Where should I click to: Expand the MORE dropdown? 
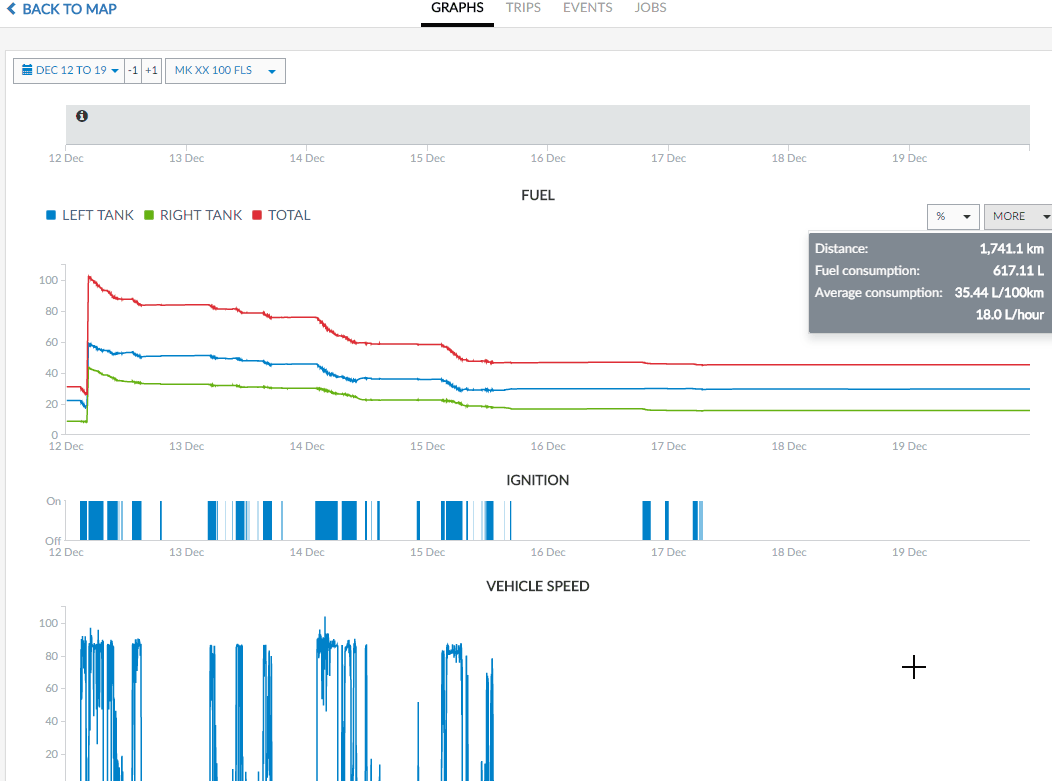coord(1018,216)
